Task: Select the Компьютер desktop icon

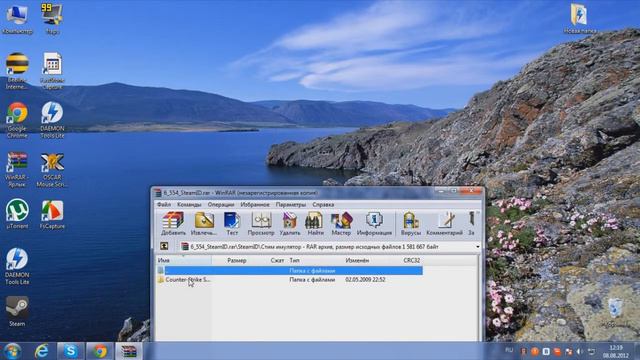Action: pyautogui.click(x=17, y=18)
